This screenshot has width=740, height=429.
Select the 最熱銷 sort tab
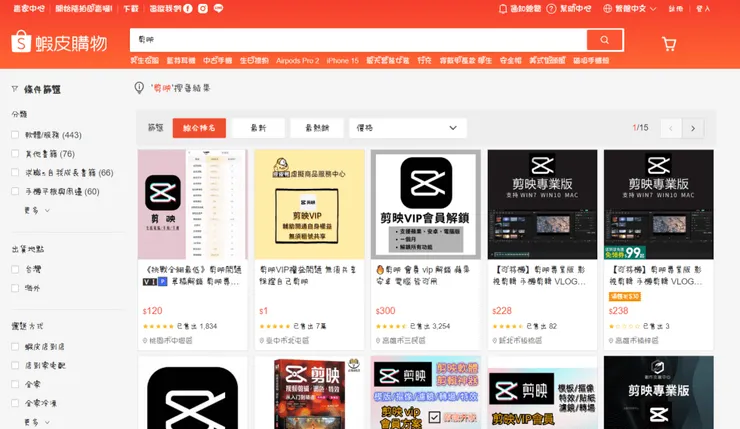[317, 128]
